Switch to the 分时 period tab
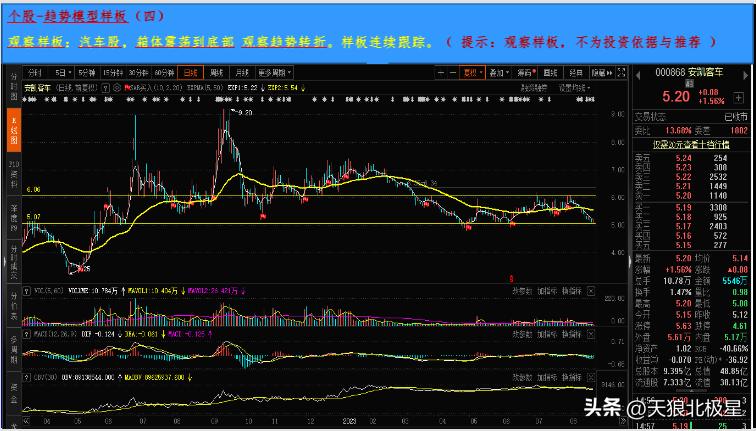This screenshot has height=431, width=756. tap(34, 73)
